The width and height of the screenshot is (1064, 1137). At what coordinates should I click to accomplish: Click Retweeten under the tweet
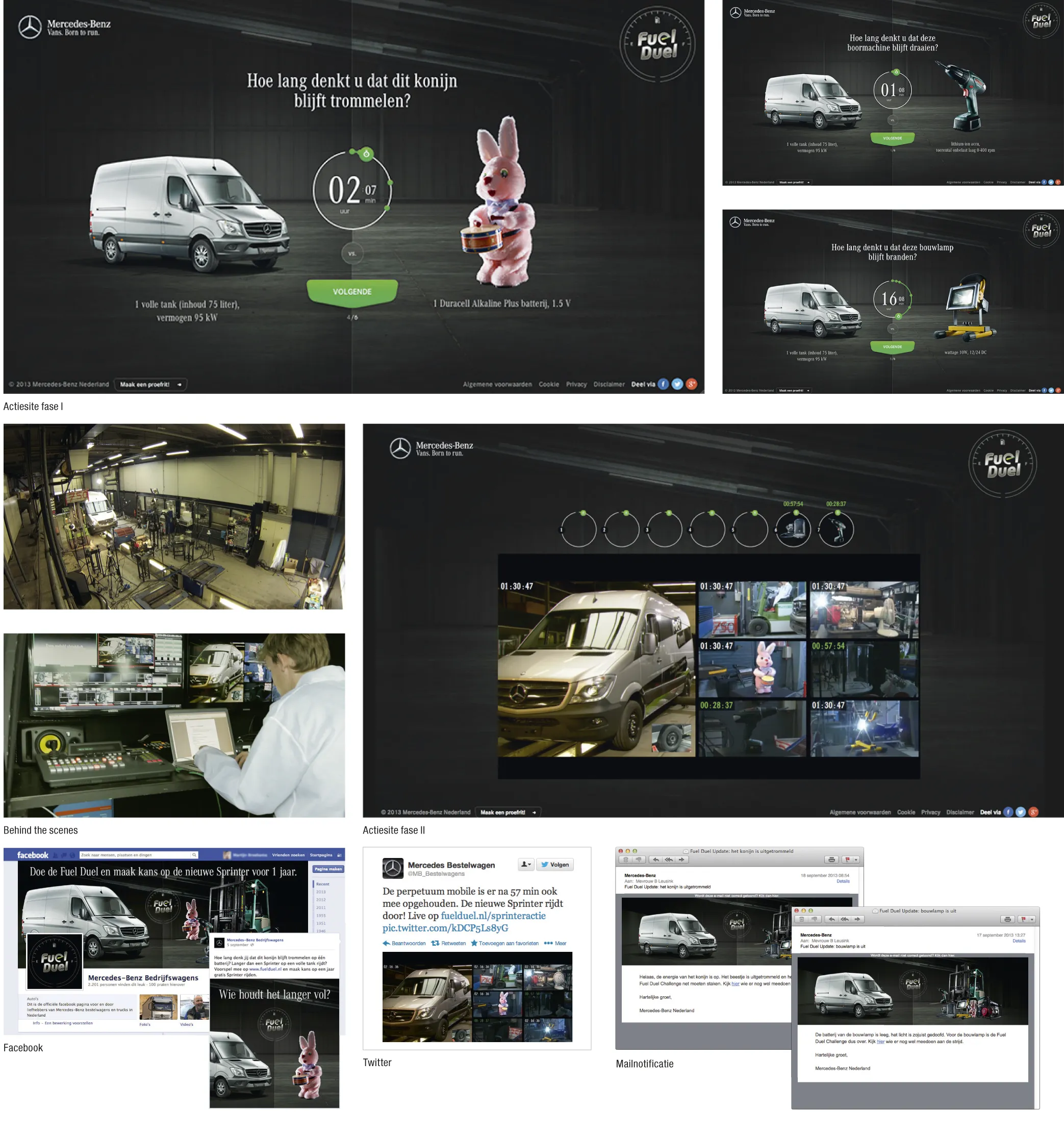pyautogui.click(x=448, y=943)
